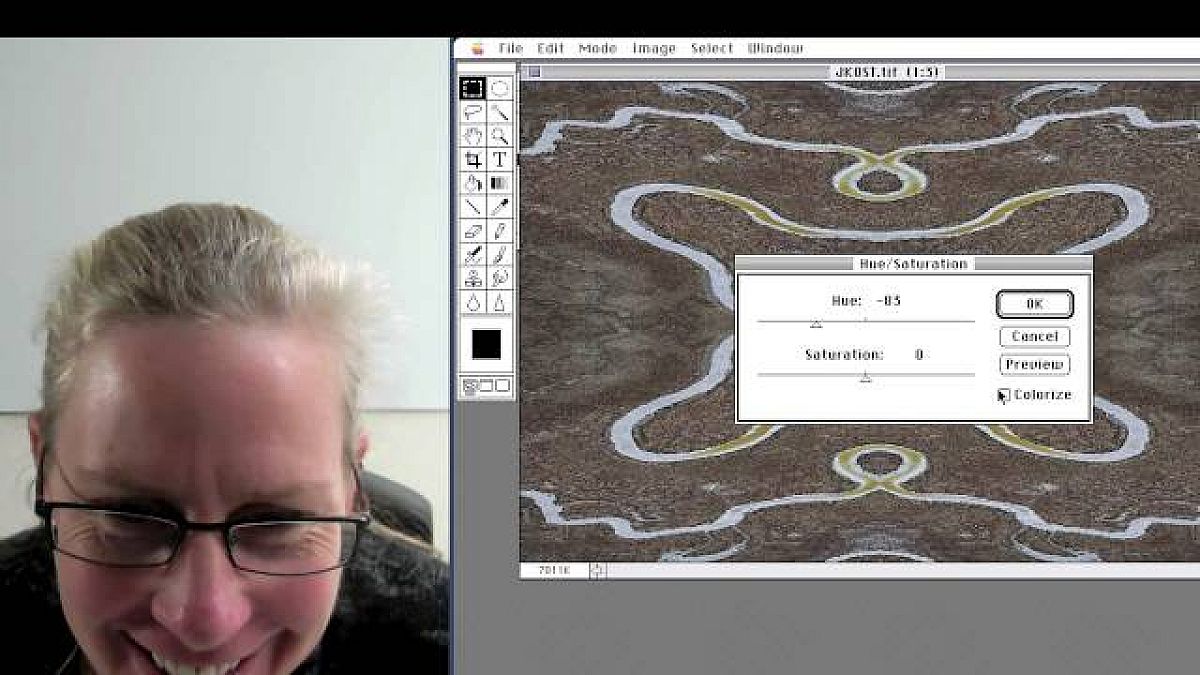Enable the Colorize checkbox
This screenshot has height=675, width=1200.
click(x=1004, y=396)
